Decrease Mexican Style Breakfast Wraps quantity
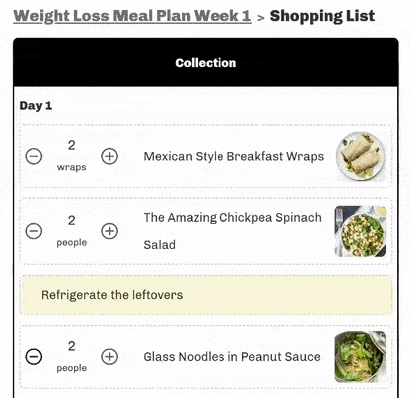The image size is (410, 398). point(34,156)
